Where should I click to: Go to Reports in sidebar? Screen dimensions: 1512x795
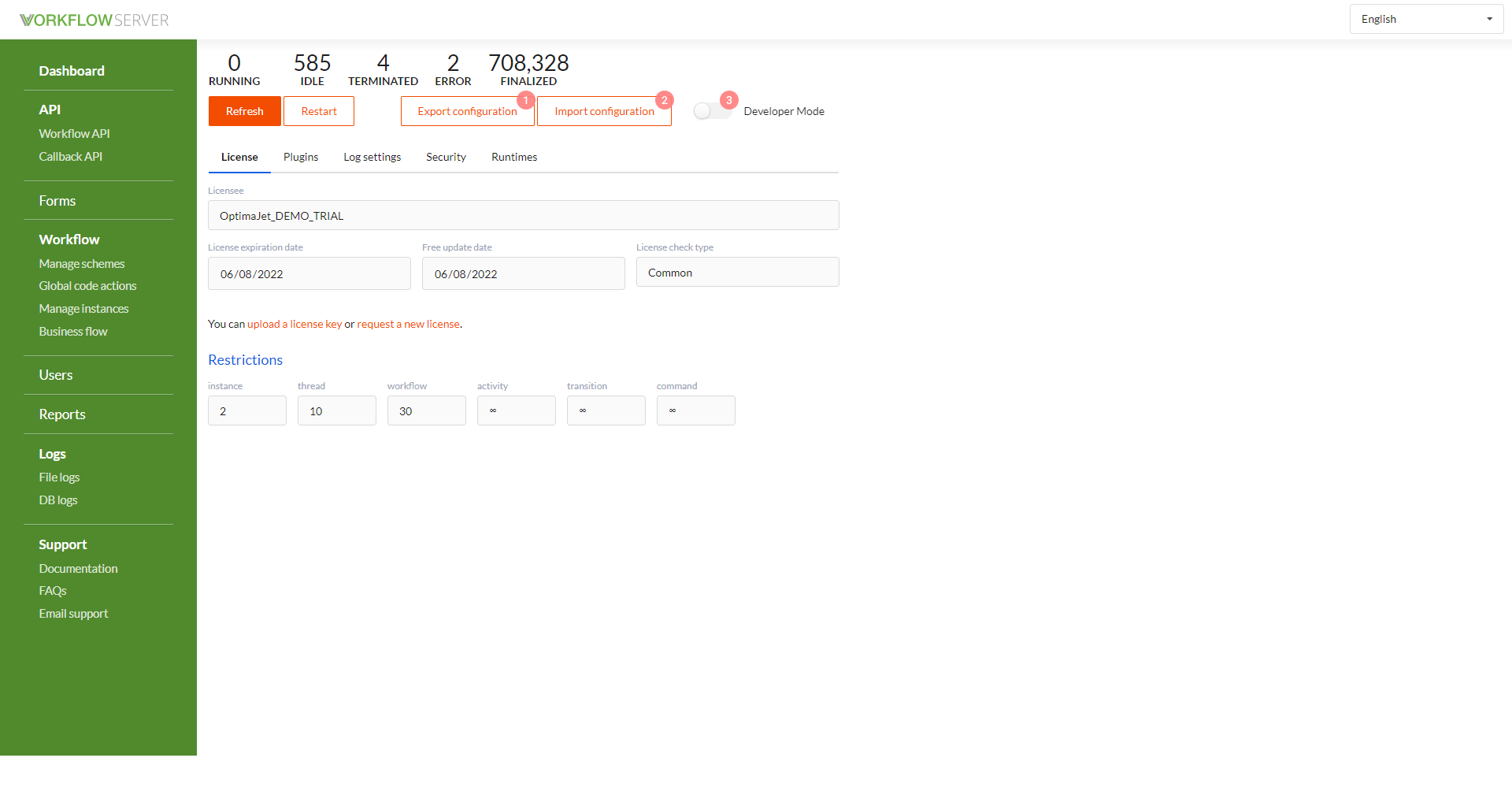click(x=62, y=414)
